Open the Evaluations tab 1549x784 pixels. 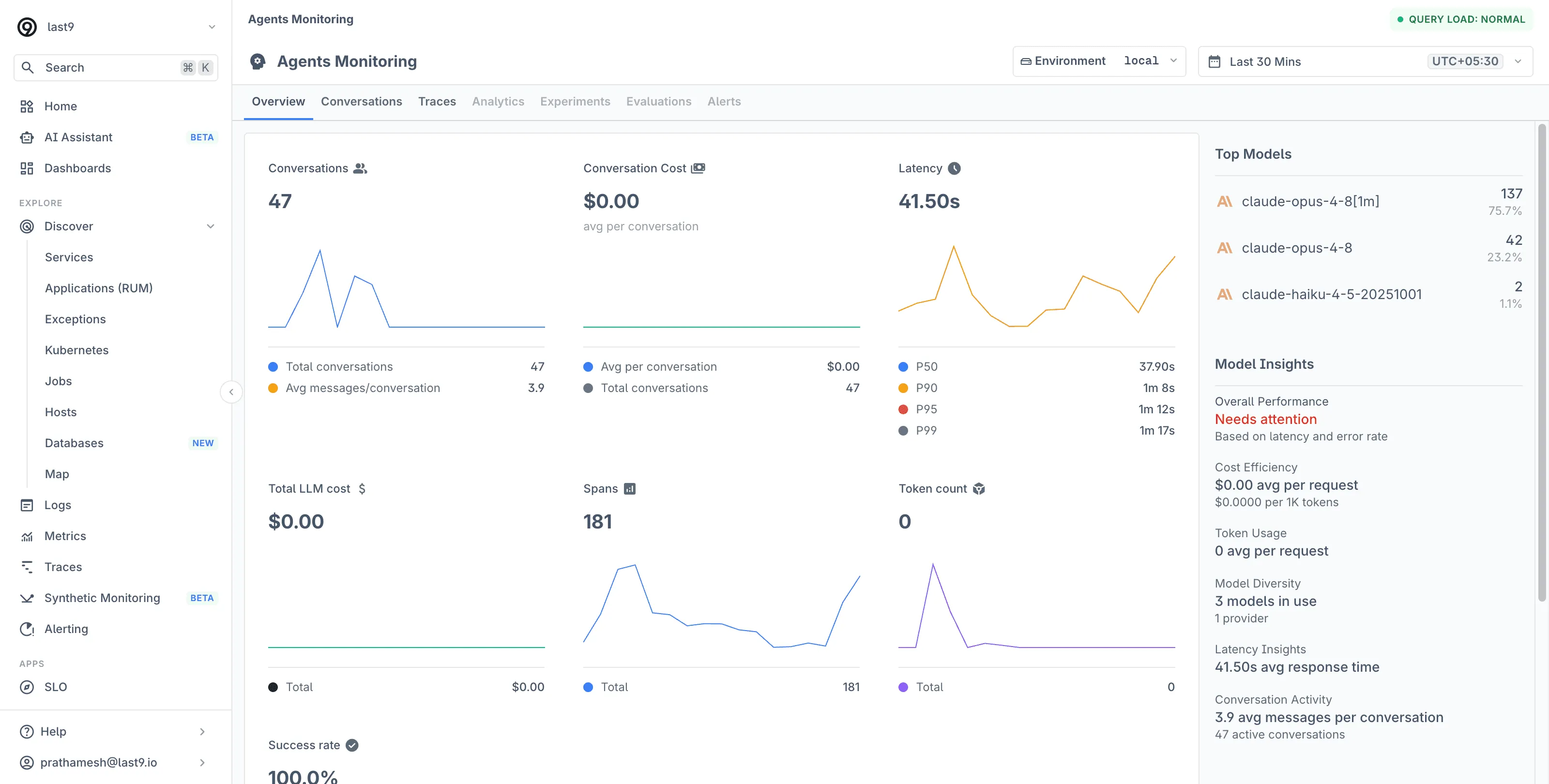point(658,102)
